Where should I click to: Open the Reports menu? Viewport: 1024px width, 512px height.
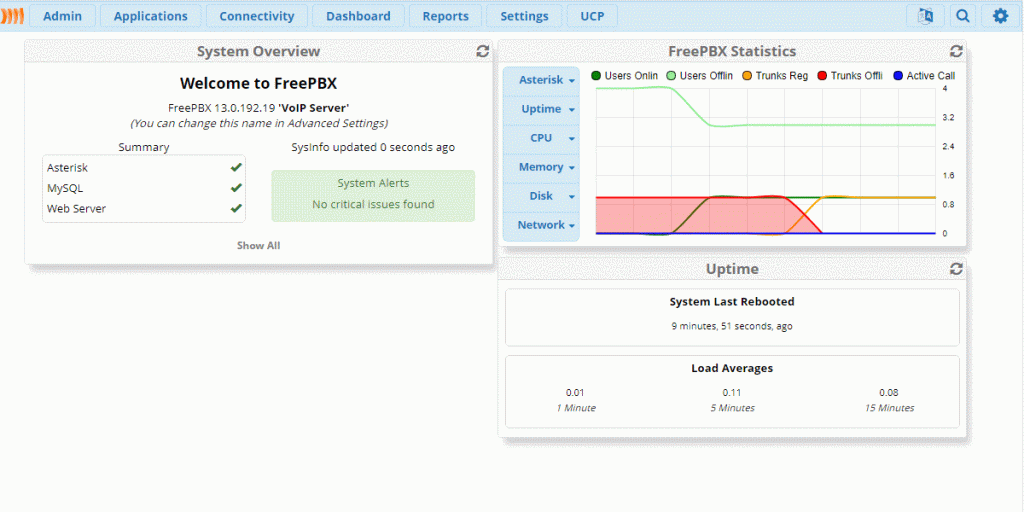pyautogui.click(x=445, y=16)
